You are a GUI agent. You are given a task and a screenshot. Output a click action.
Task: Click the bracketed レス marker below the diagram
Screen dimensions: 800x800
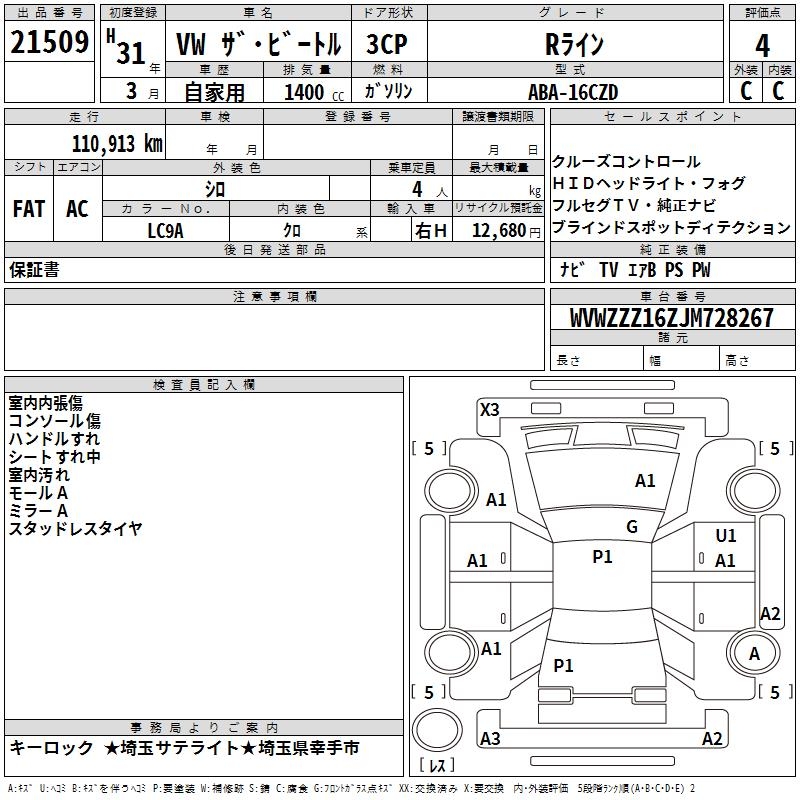pyautogui.click(x=438, y=766)
